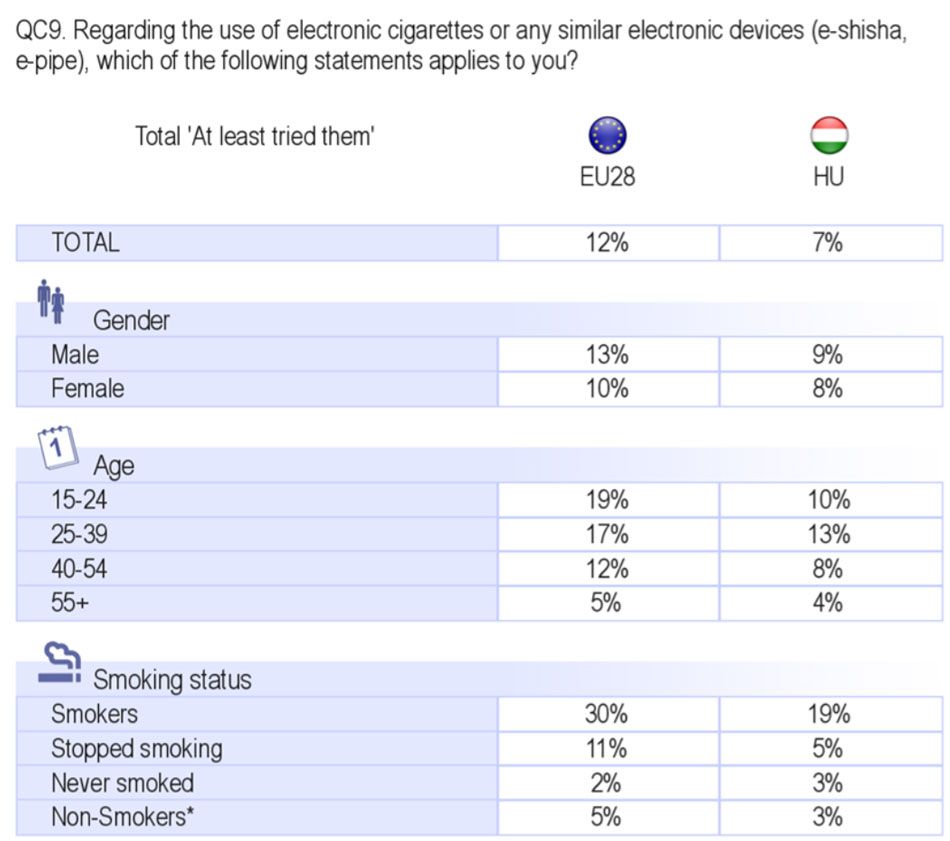Click the Stopped smoking row label

pyautogui.click(x=137, y=748)
